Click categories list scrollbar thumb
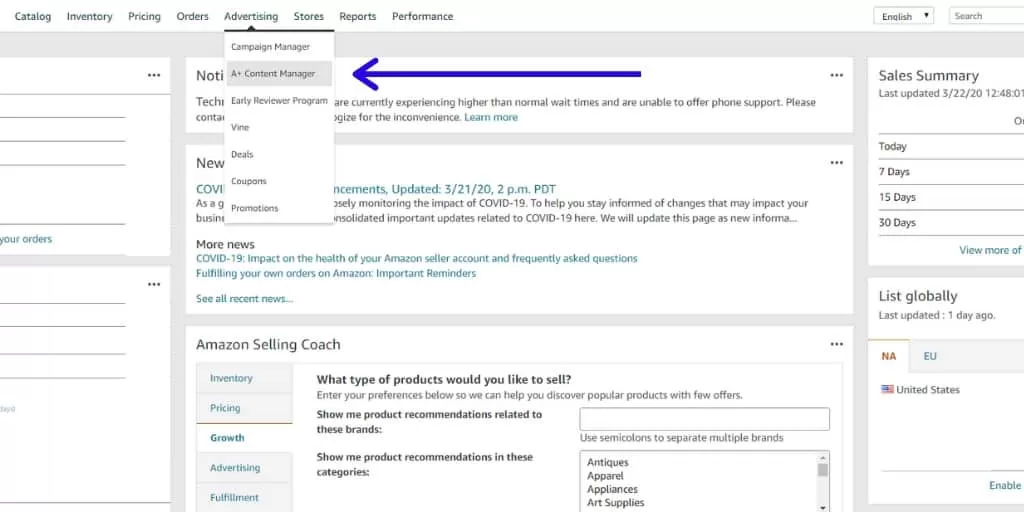1024x512 pixels. [x=823, y=470]
